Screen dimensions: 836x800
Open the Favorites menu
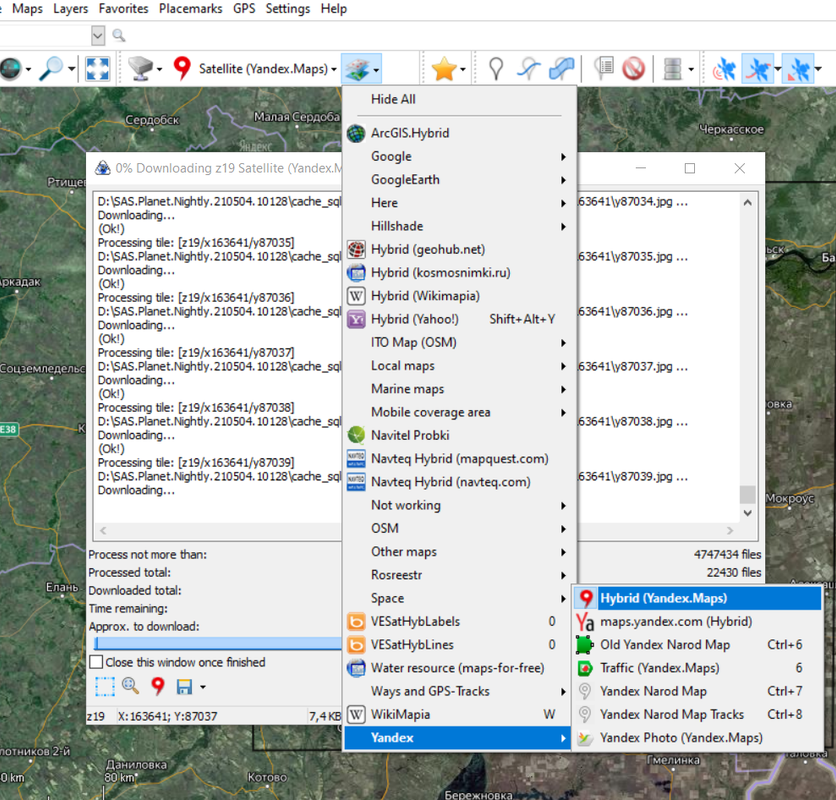(x=123, y=9)
